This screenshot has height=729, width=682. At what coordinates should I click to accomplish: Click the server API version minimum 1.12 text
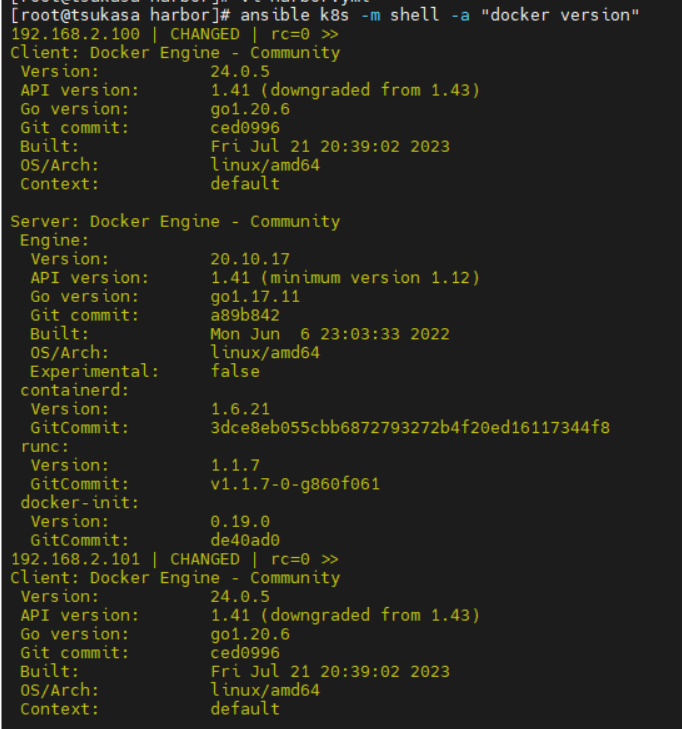(x=345, y=278)
